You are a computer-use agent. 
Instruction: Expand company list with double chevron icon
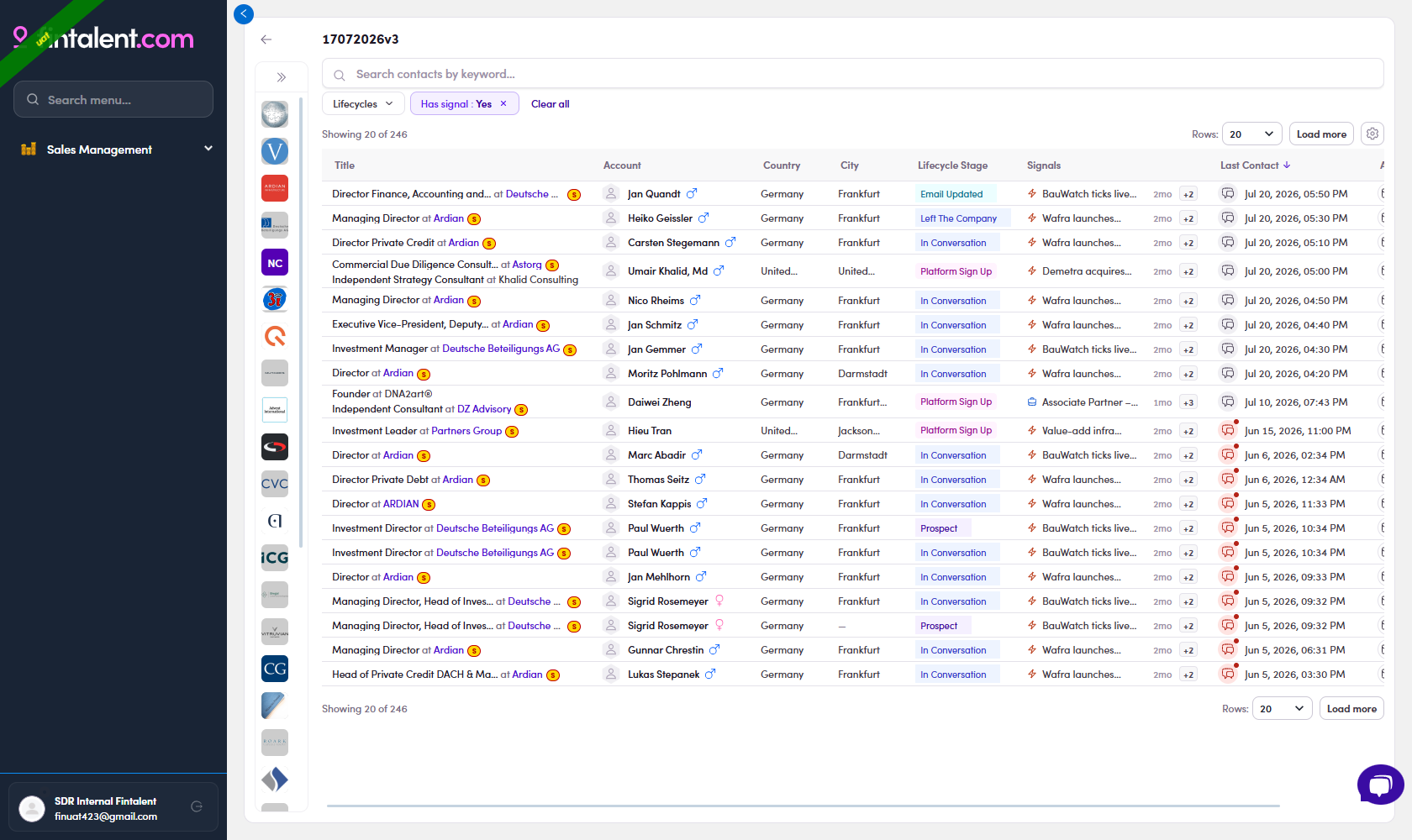pos(282,77)
